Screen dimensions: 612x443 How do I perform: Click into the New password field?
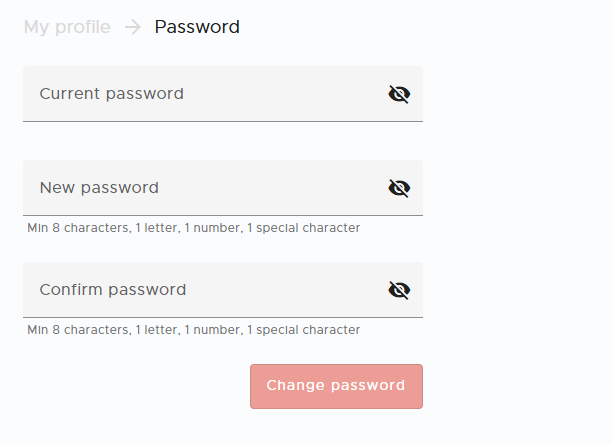(x=200, y=188)
